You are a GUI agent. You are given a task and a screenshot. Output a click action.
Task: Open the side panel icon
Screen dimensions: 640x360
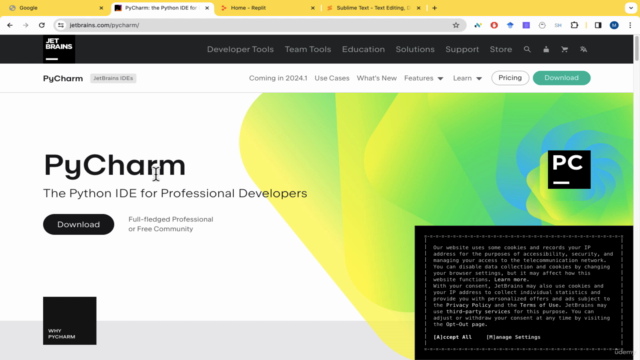[x=598, y=25]
